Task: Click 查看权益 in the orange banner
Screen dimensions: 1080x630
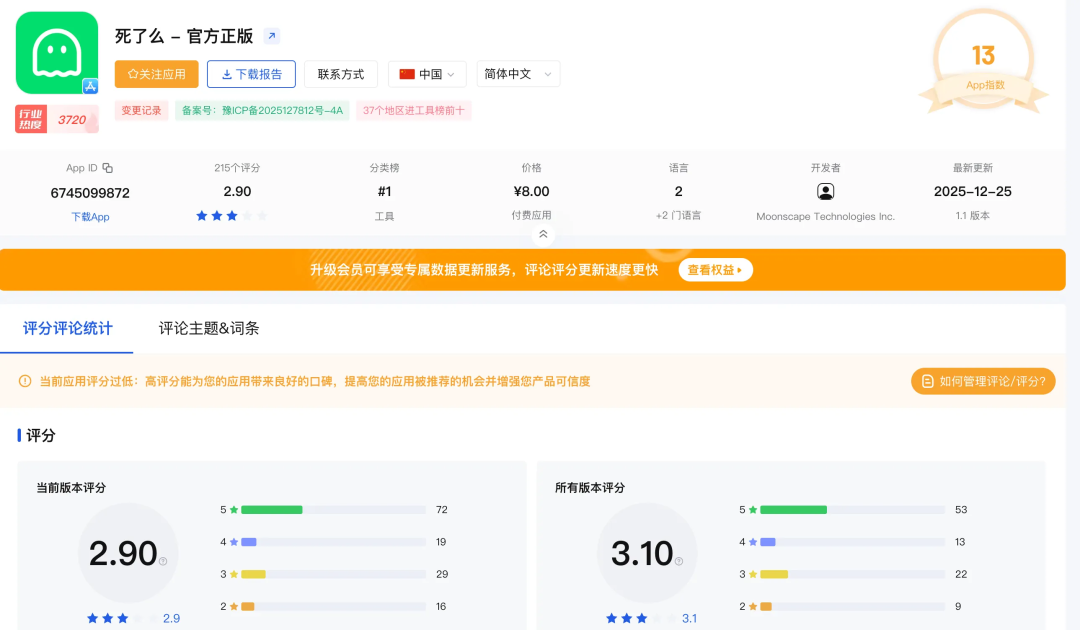Action: [x=715, y=270]
